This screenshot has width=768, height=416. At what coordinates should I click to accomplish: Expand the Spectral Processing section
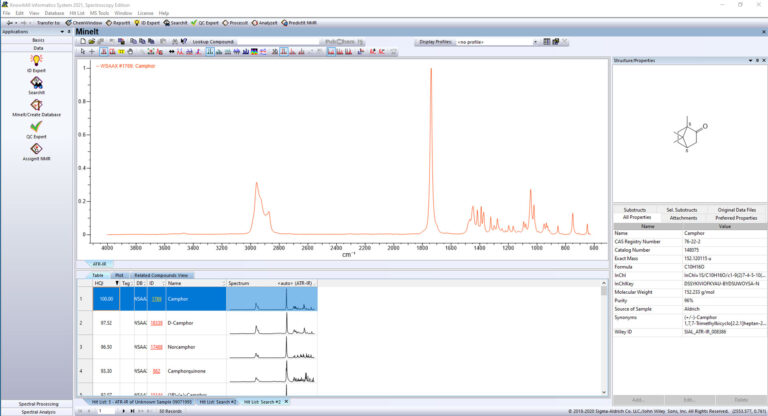pos(38,403)
